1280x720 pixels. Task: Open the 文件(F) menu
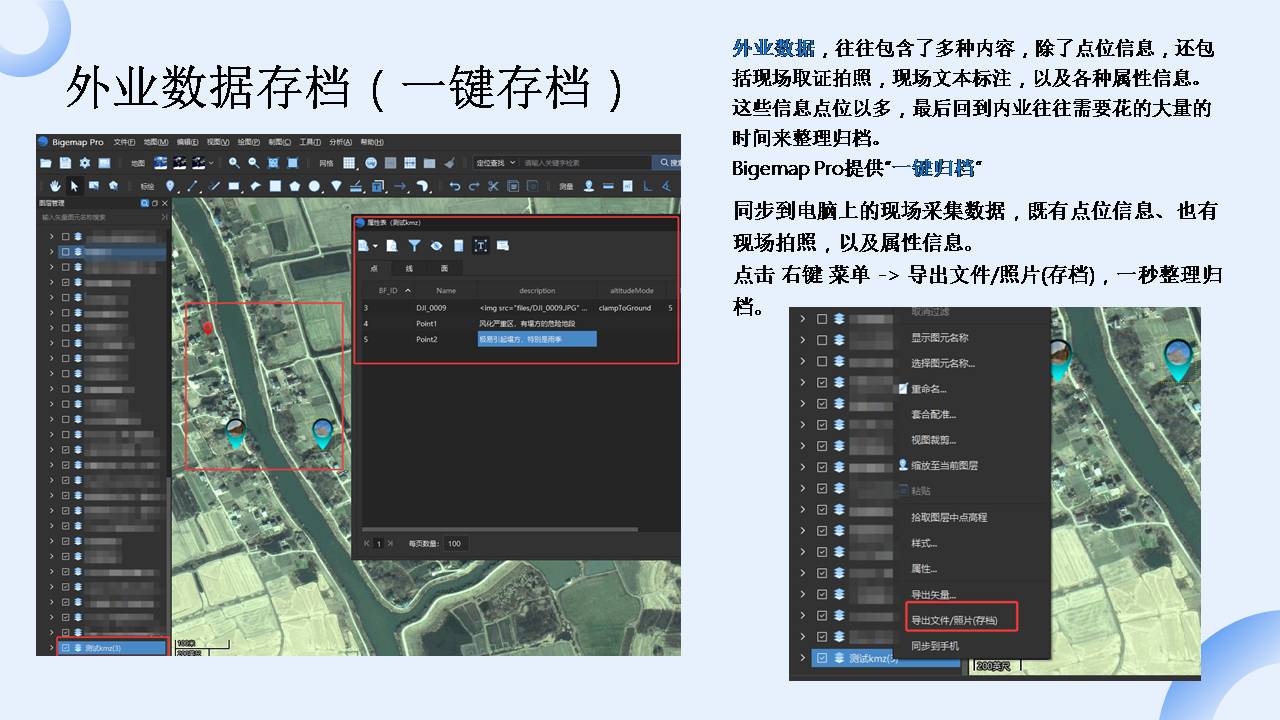point(124,142)
